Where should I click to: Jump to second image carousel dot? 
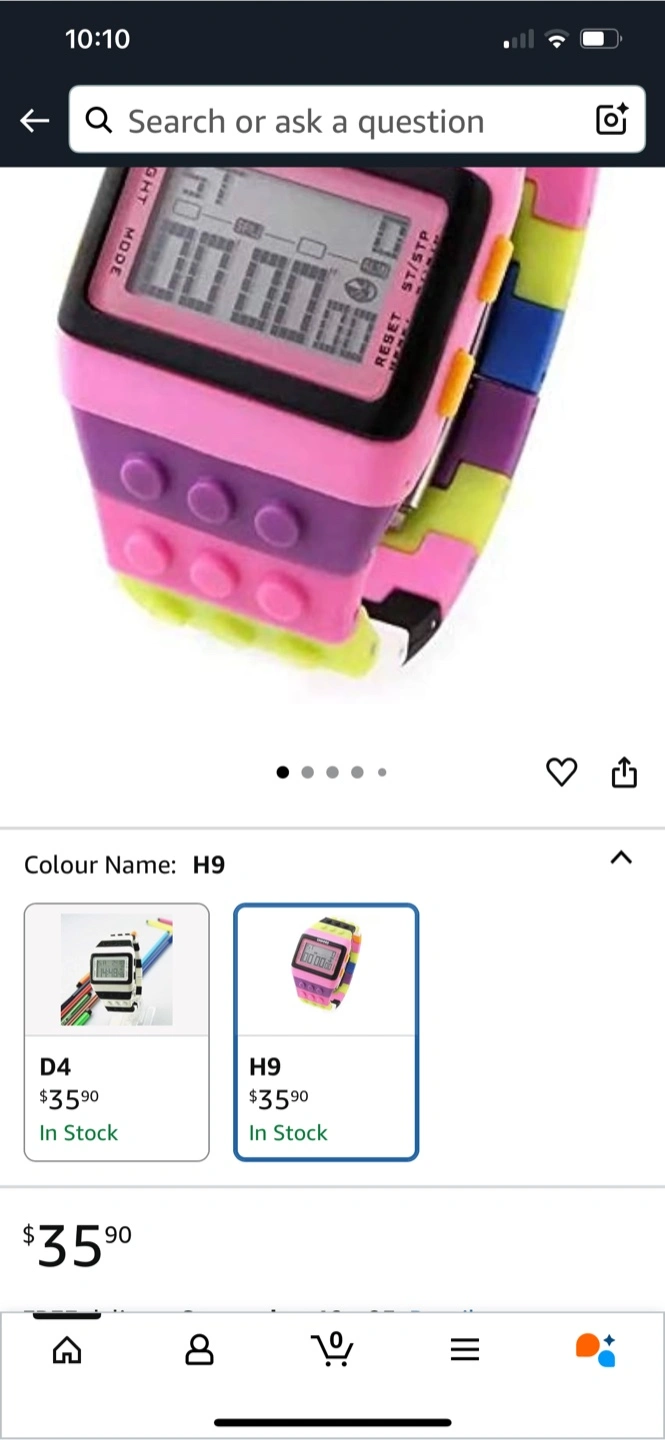307,772
